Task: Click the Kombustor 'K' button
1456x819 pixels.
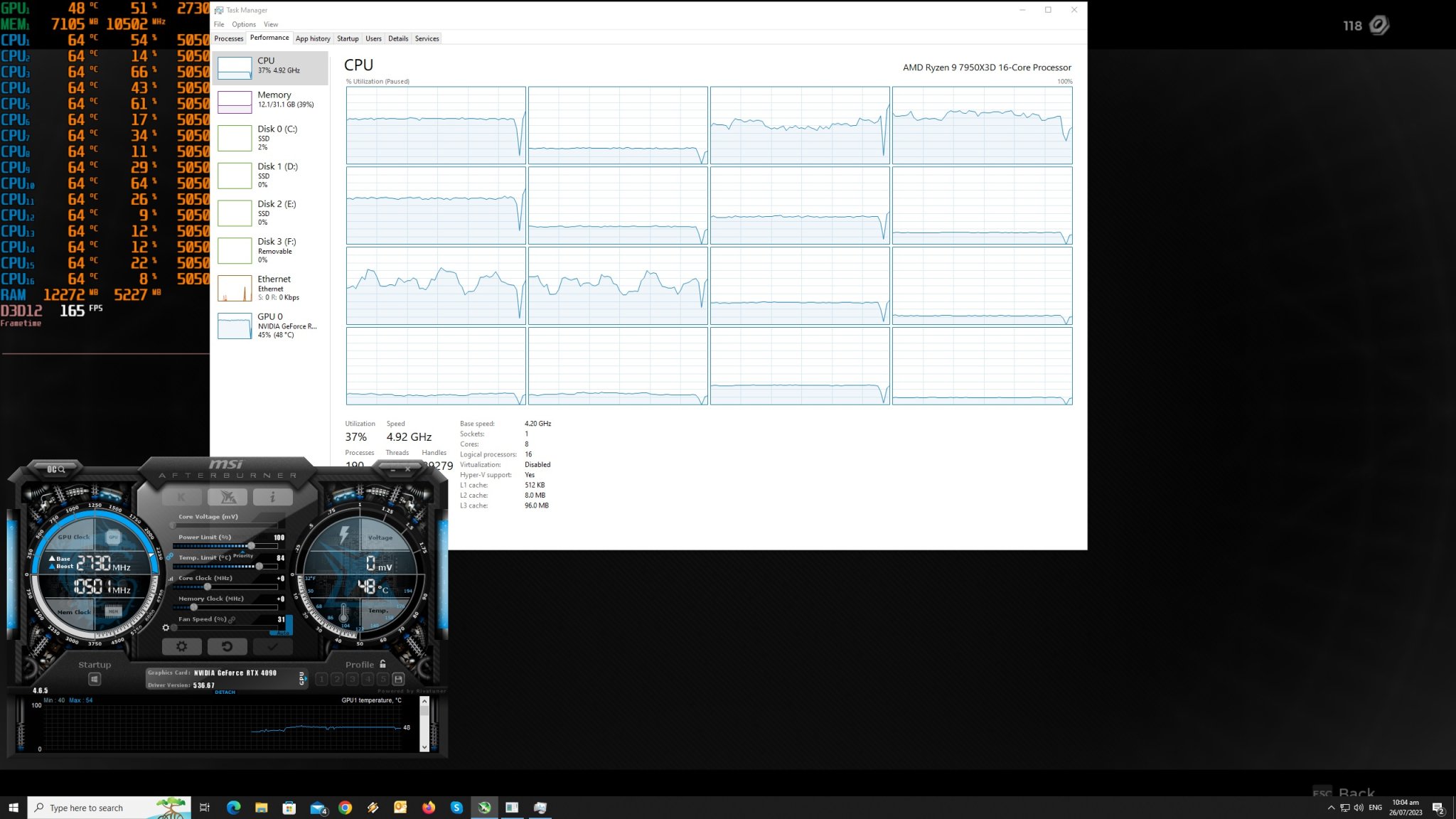Action: click(181, 497)
